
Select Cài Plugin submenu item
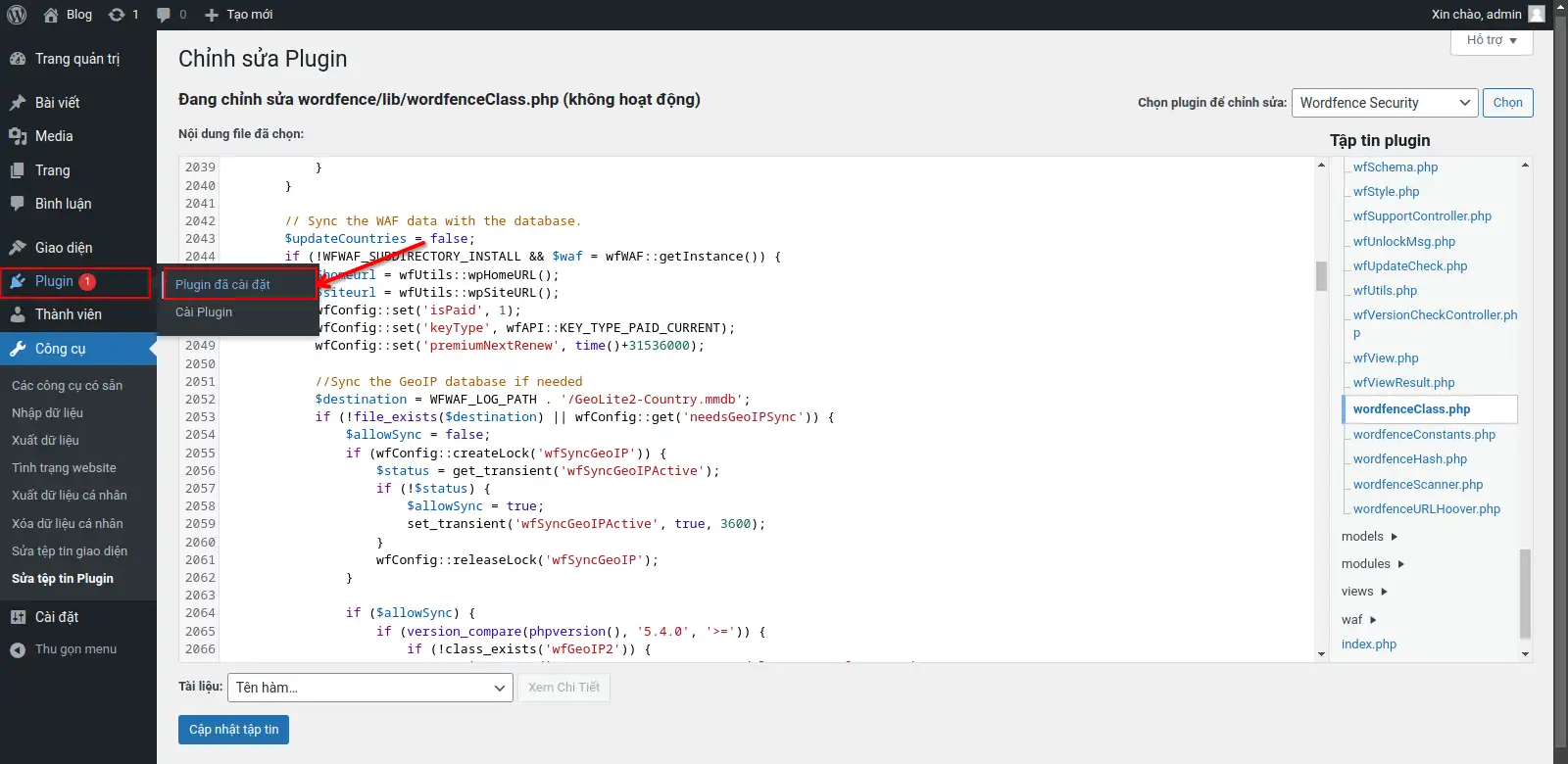[204, 312]
